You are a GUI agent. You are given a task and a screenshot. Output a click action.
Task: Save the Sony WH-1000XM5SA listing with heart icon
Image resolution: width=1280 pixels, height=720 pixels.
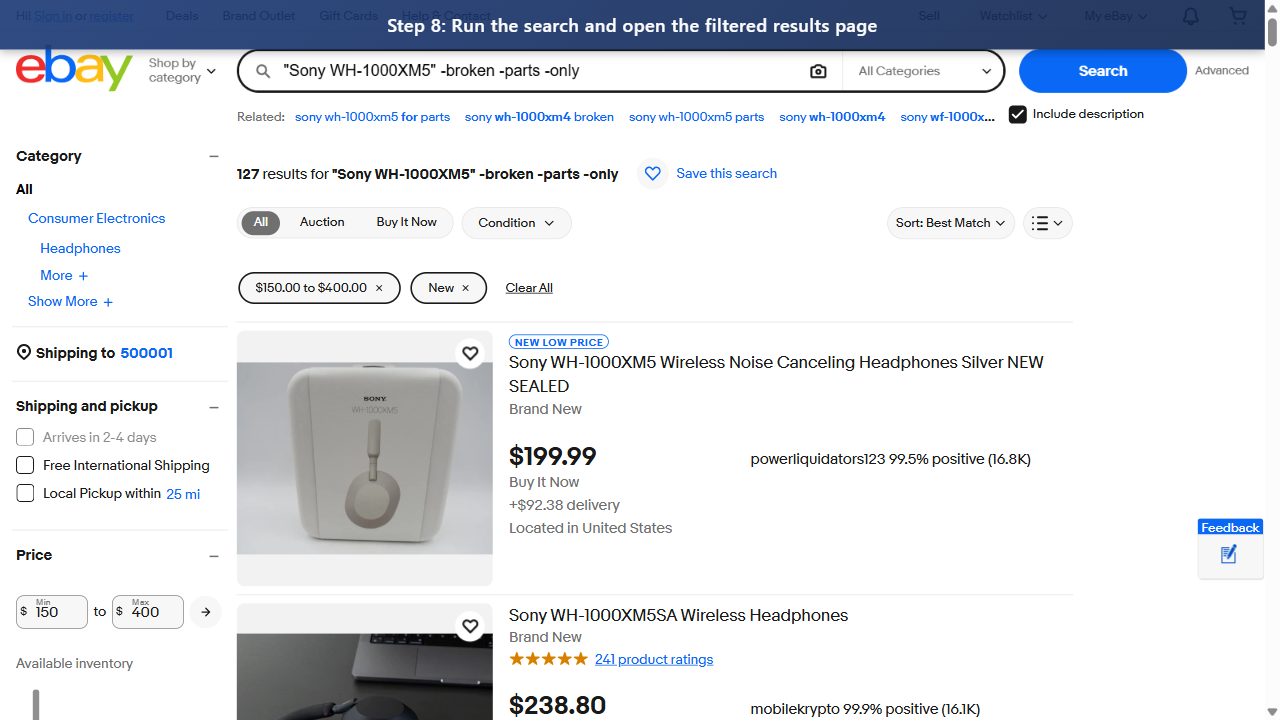pyautogui.click(x=470, y=626)
